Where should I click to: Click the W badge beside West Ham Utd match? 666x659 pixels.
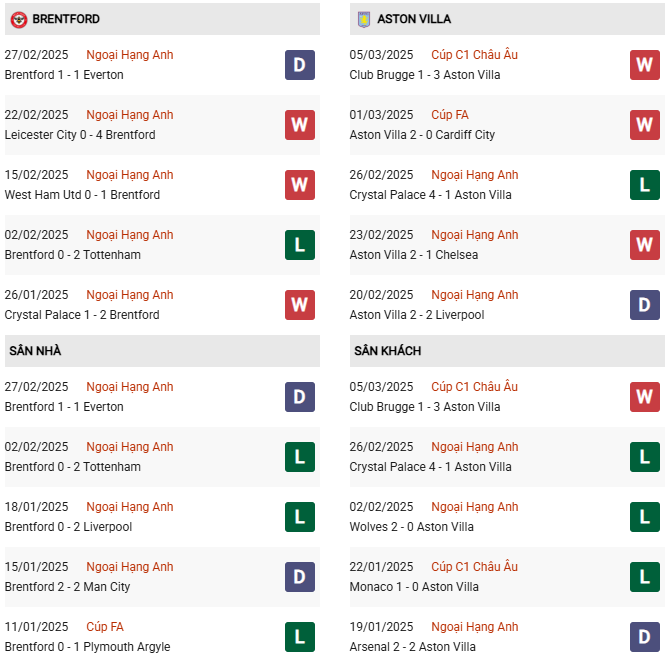point(300,185)
